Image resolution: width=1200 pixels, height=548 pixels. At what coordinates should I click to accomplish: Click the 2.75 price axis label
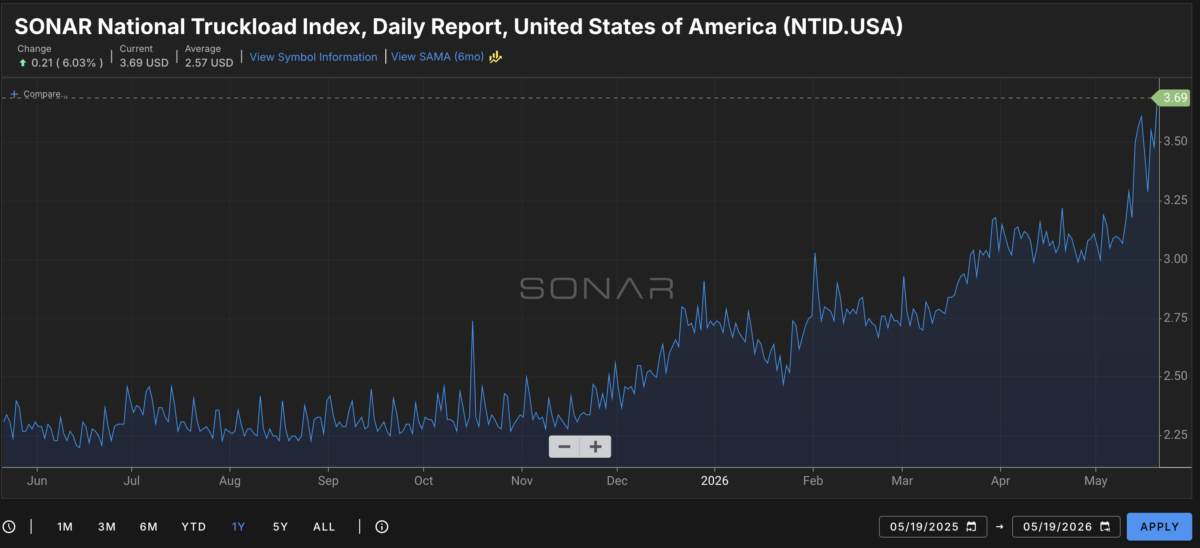1176,317
